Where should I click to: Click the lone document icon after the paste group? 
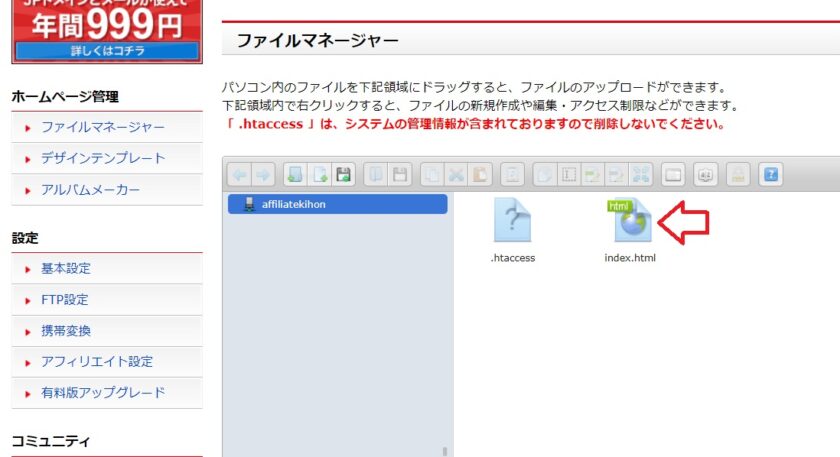point(512,175)
